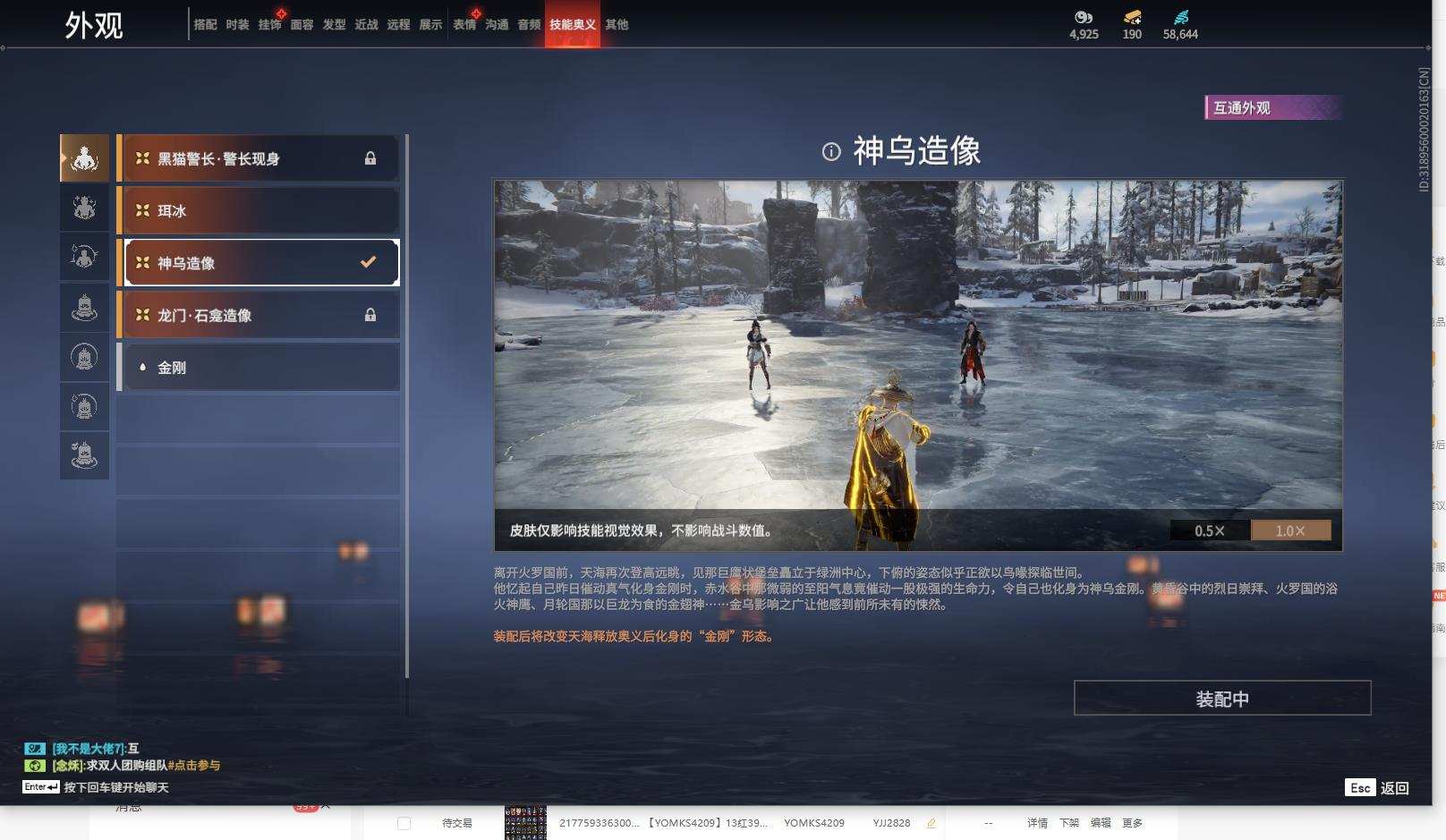Image resolution: width=1446 pixels, height=840 pixels.
Task: Click 详情 link in background window
Action: (1037, 823)
